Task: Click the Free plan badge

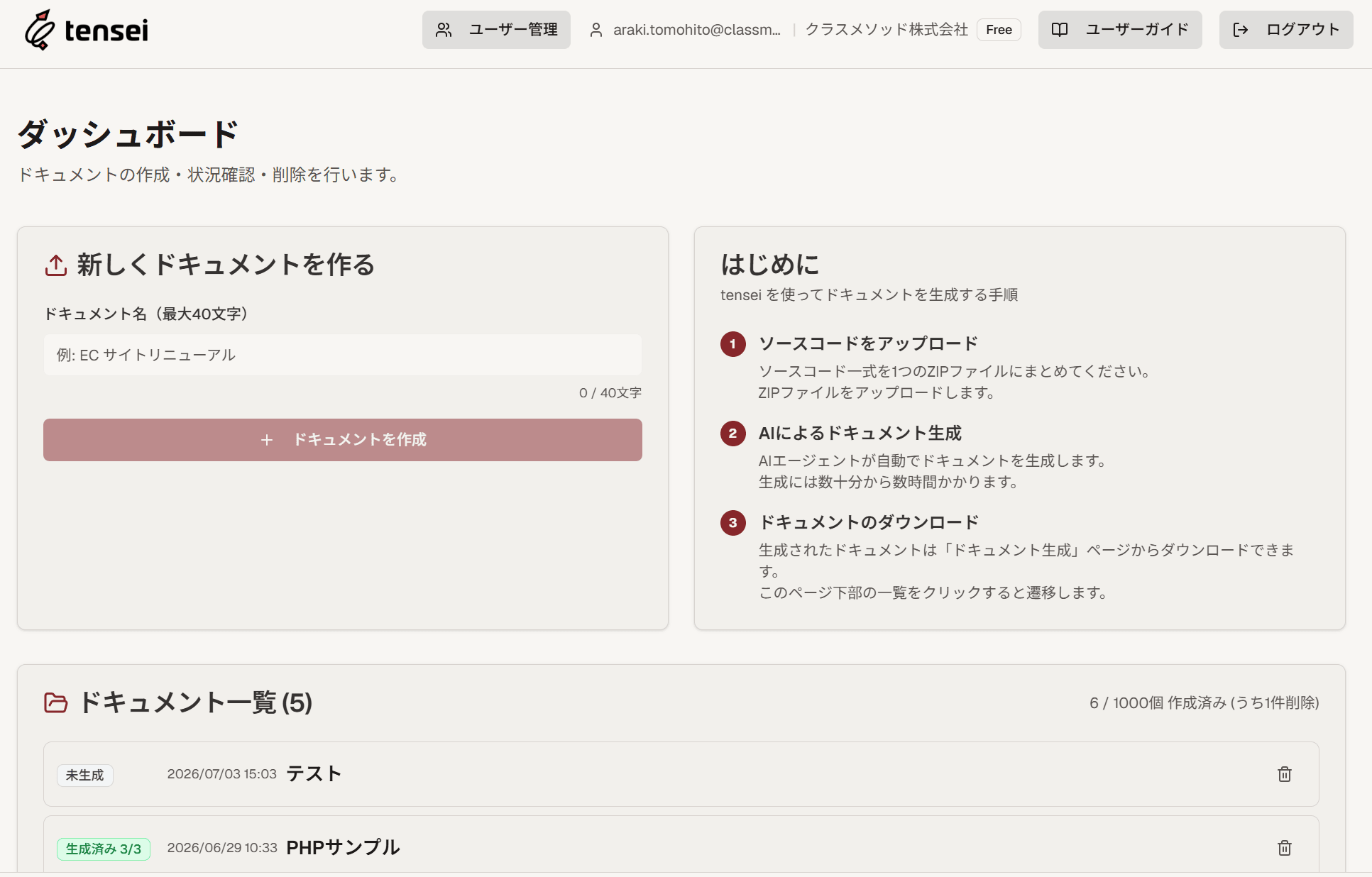Action: coord(999,30)
